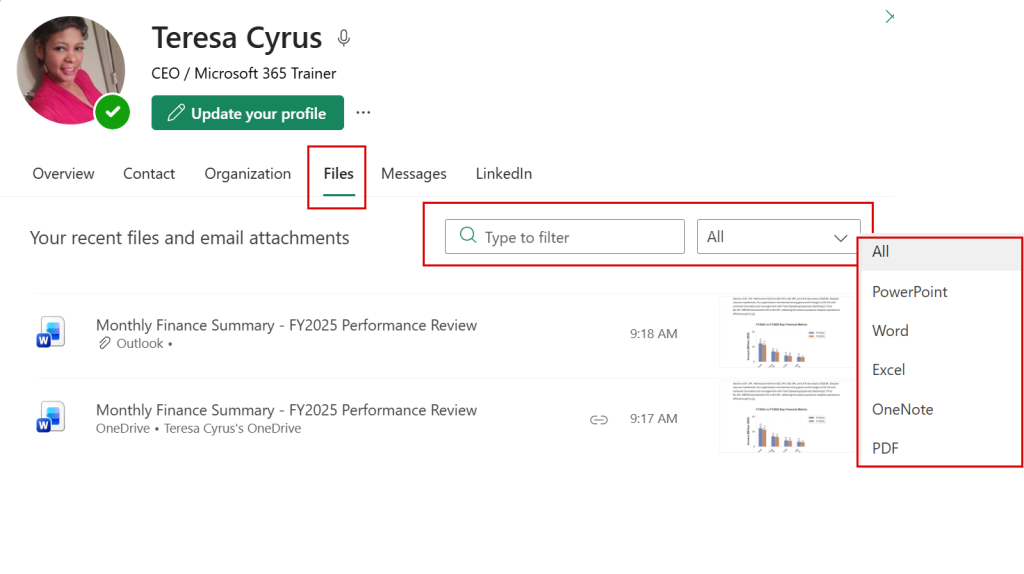Screen dimensions: 1024x574
Task: Go to the Organization tab
Action: click(x=248, y=174)
